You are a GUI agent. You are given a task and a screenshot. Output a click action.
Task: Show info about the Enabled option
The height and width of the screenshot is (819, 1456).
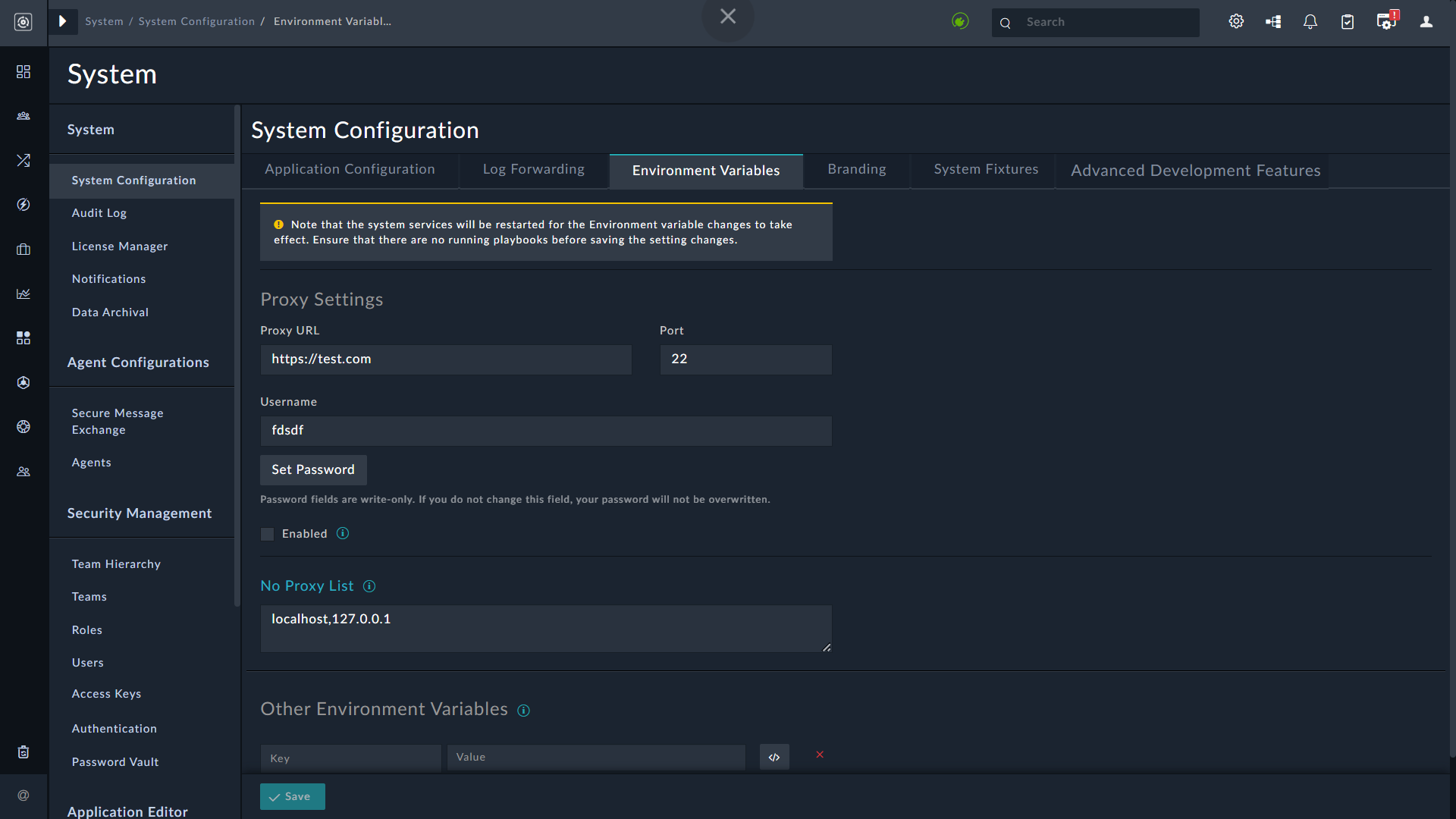tap(343, 534)
